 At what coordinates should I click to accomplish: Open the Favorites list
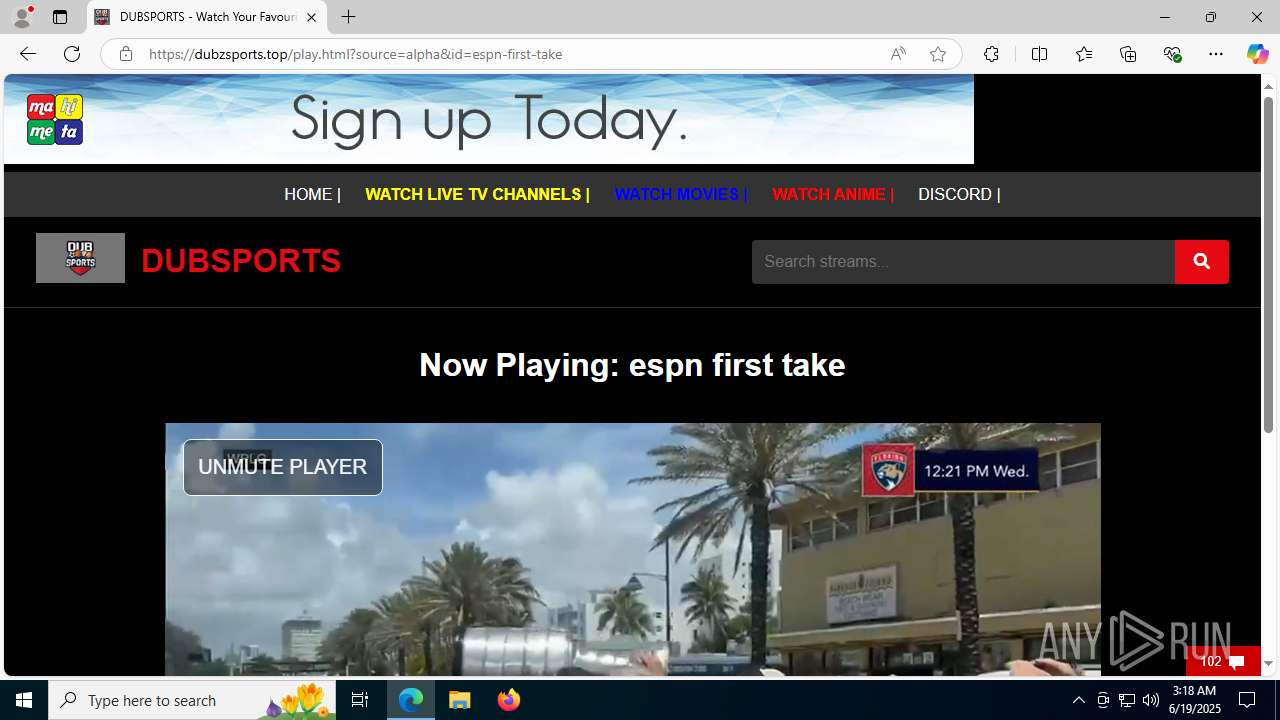coord(1084,54)
